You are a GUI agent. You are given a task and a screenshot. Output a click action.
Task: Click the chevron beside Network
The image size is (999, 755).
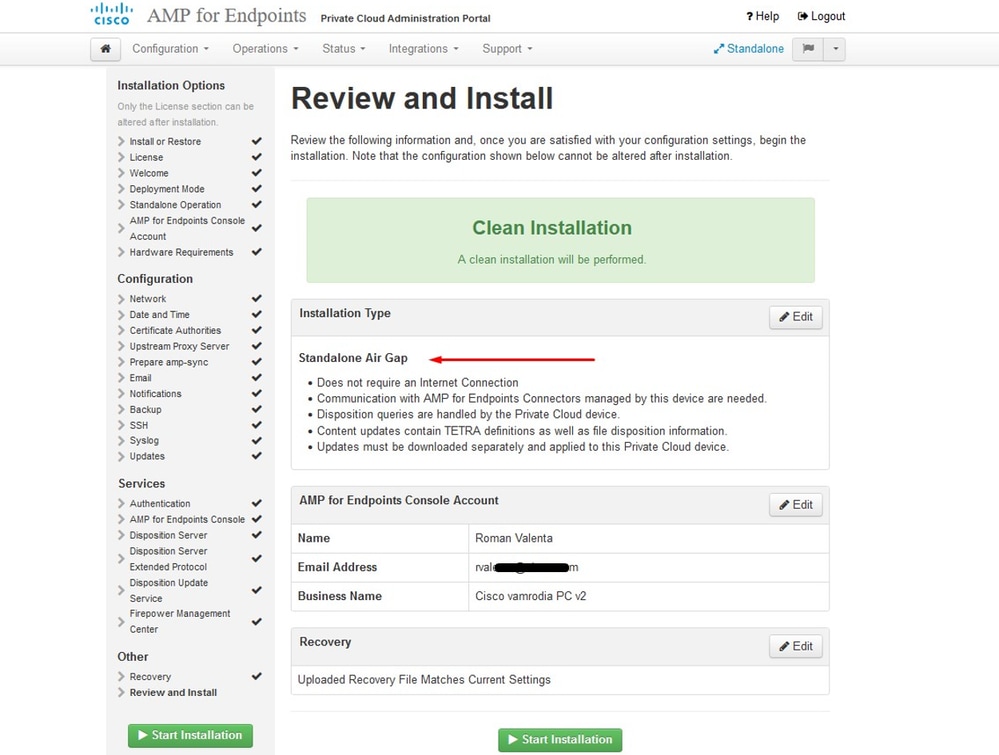point(121,299)
